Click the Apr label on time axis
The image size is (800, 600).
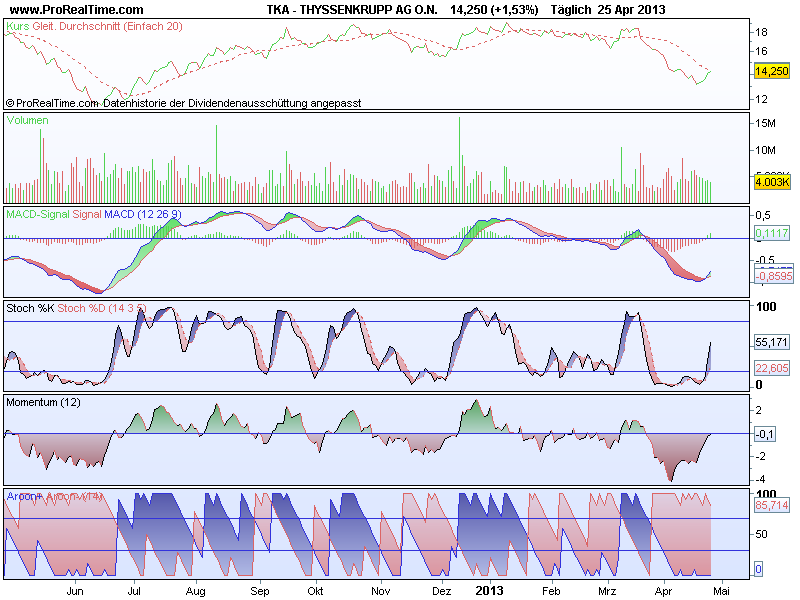[x=663, y=591]
